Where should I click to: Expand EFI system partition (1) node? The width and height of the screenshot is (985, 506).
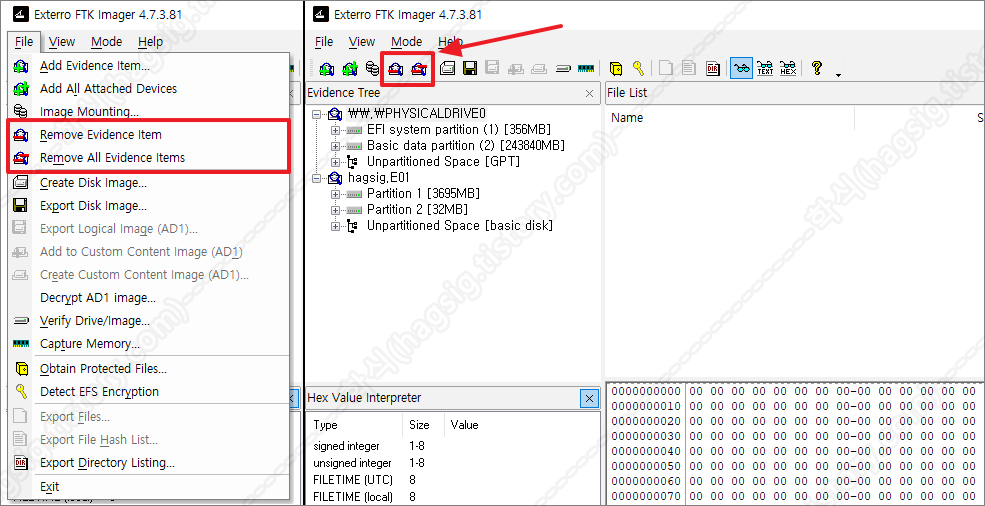point(335,130)
